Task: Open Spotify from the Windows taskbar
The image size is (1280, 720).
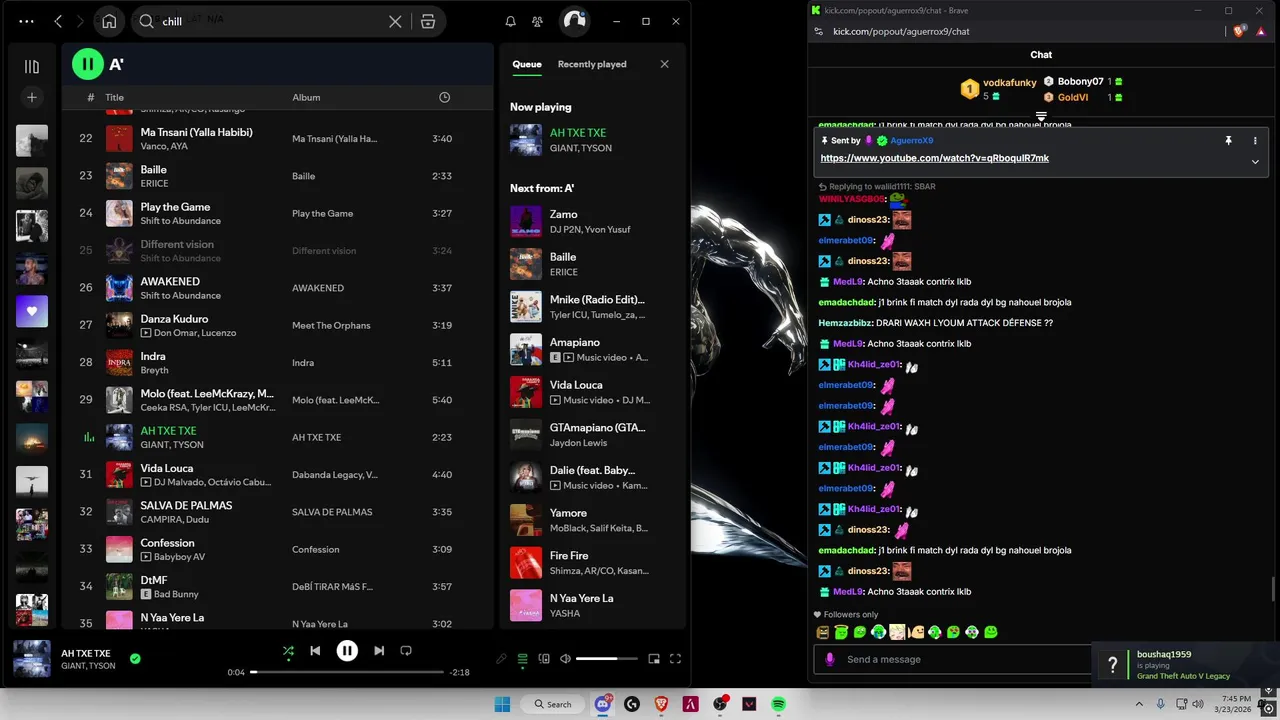Action: (778, 704)
